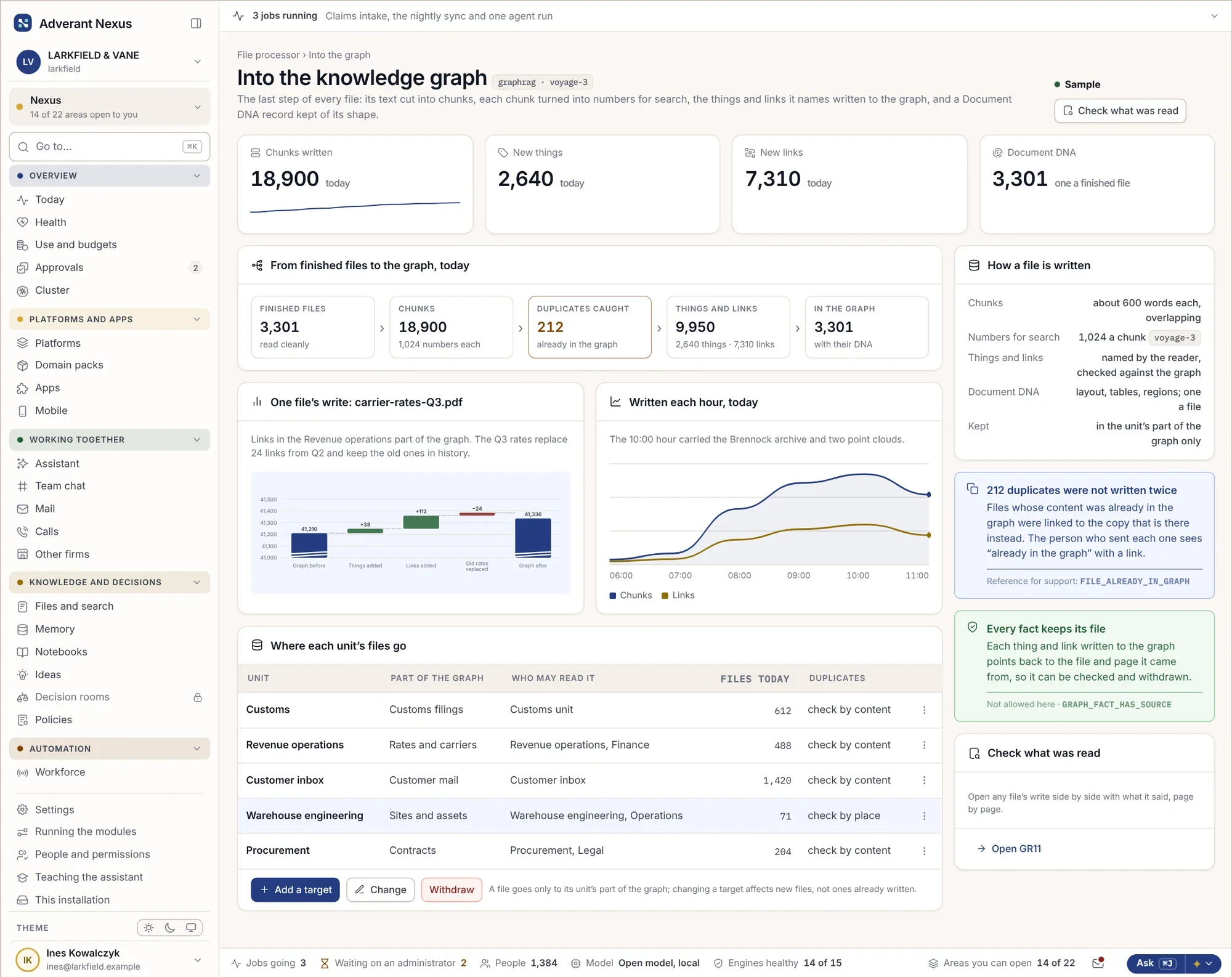Click Add a target button

tap(295, 890)
